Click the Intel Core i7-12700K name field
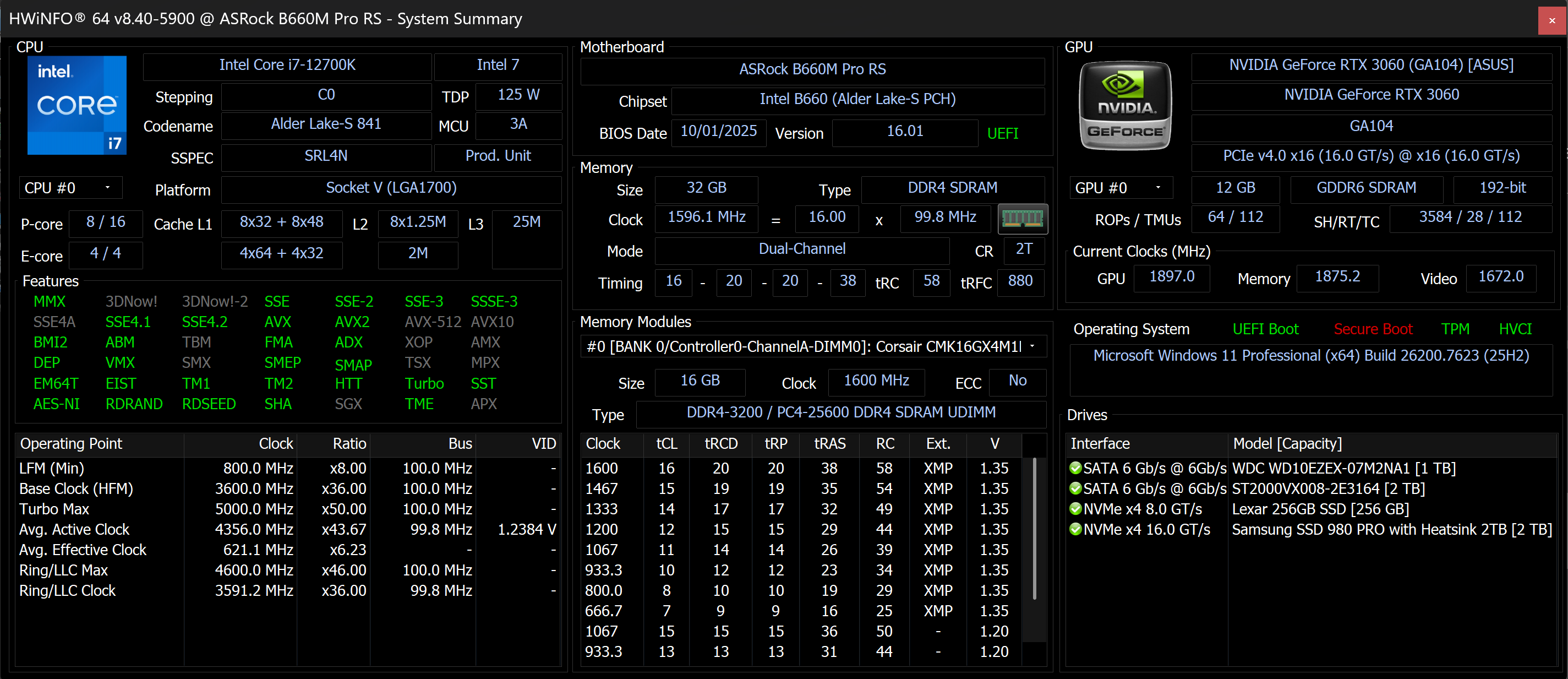The height and width of the screenshot is (679, 1568). click(287, 65)
